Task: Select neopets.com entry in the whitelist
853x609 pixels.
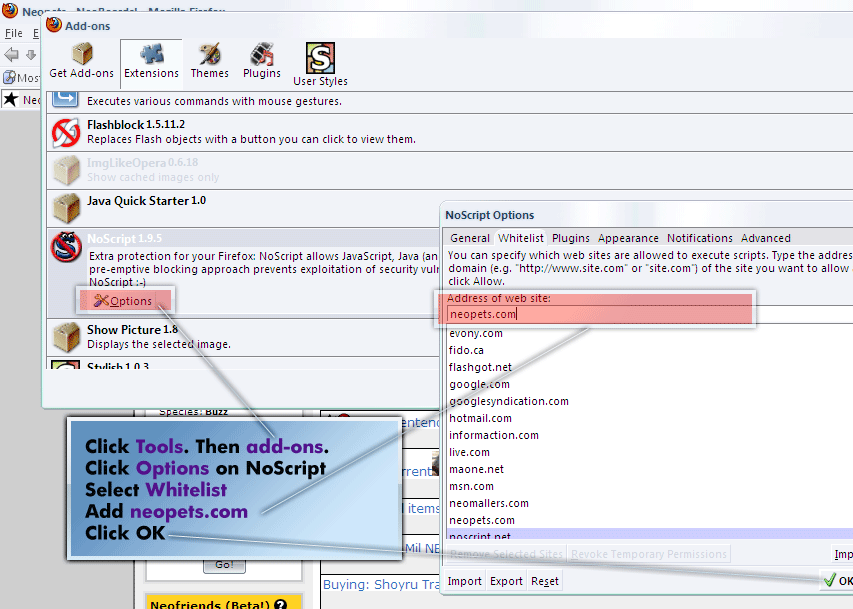Action: pos(650,520)
